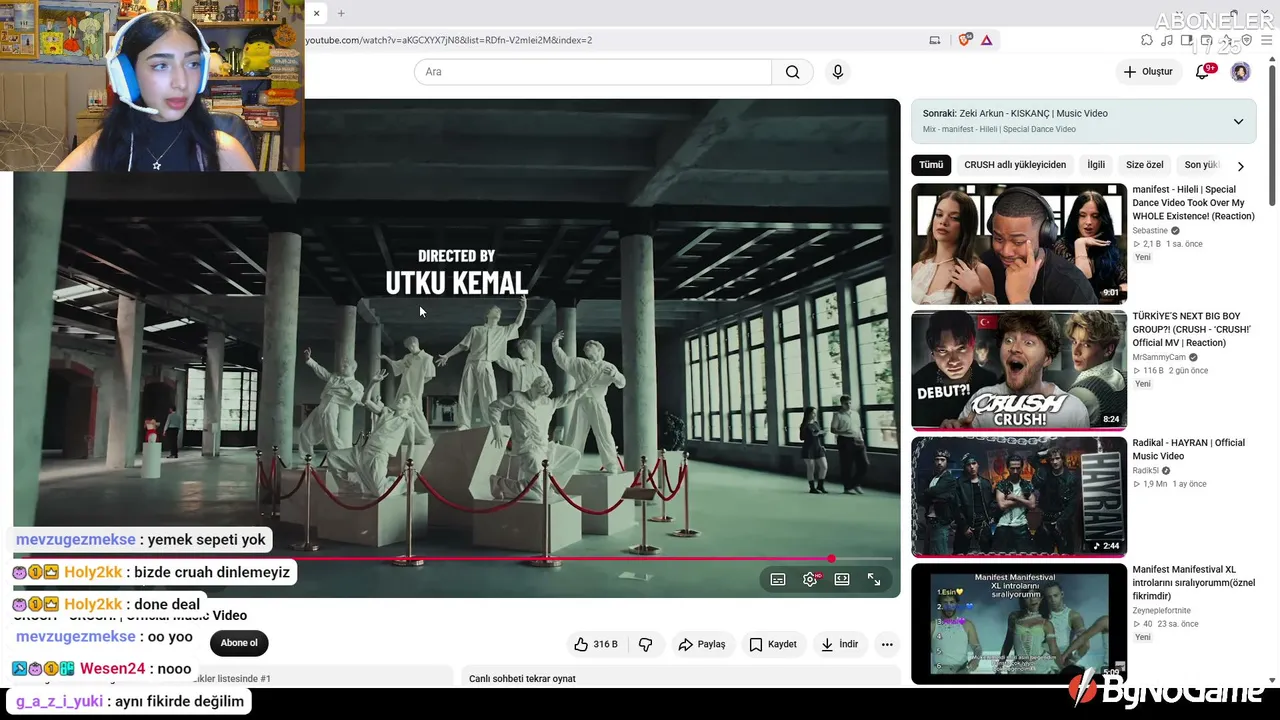
Task: Open the Zeyneplefortnite channel name
Action: tap(1163, 610)
